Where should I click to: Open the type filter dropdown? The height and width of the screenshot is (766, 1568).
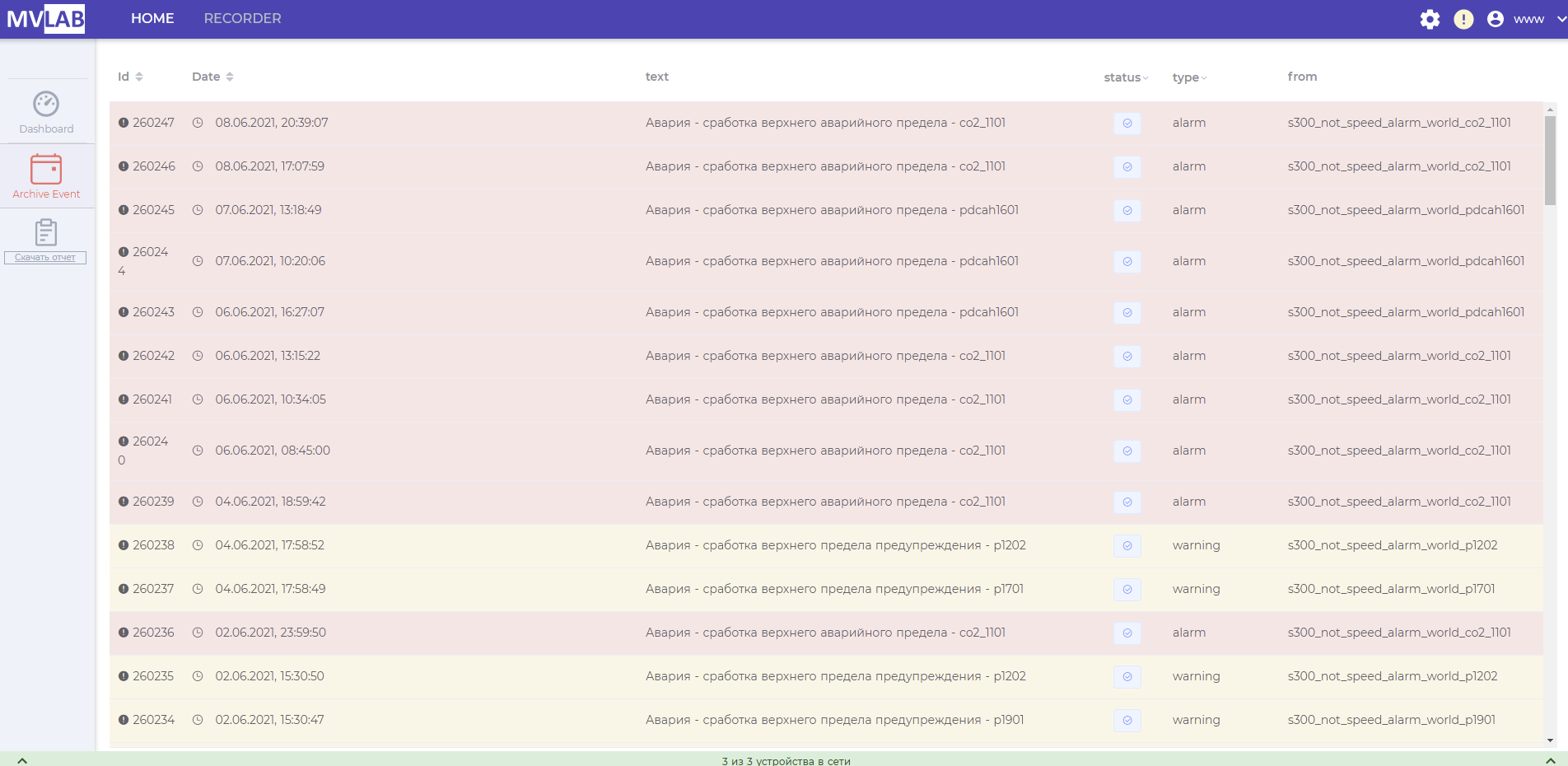(1189, 77)
